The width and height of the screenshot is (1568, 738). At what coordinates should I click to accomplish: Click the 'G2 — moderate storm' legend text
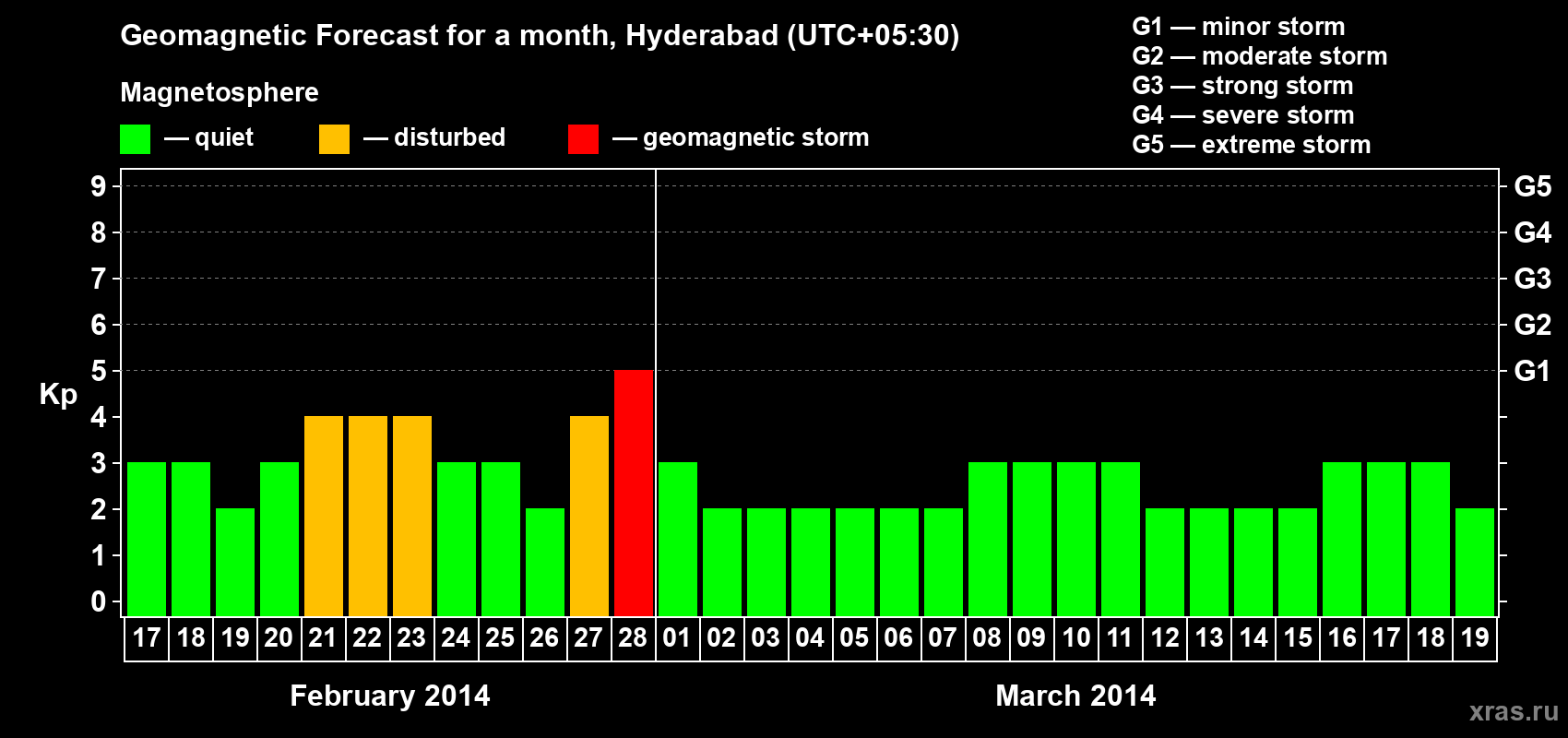click(1260, 56)
